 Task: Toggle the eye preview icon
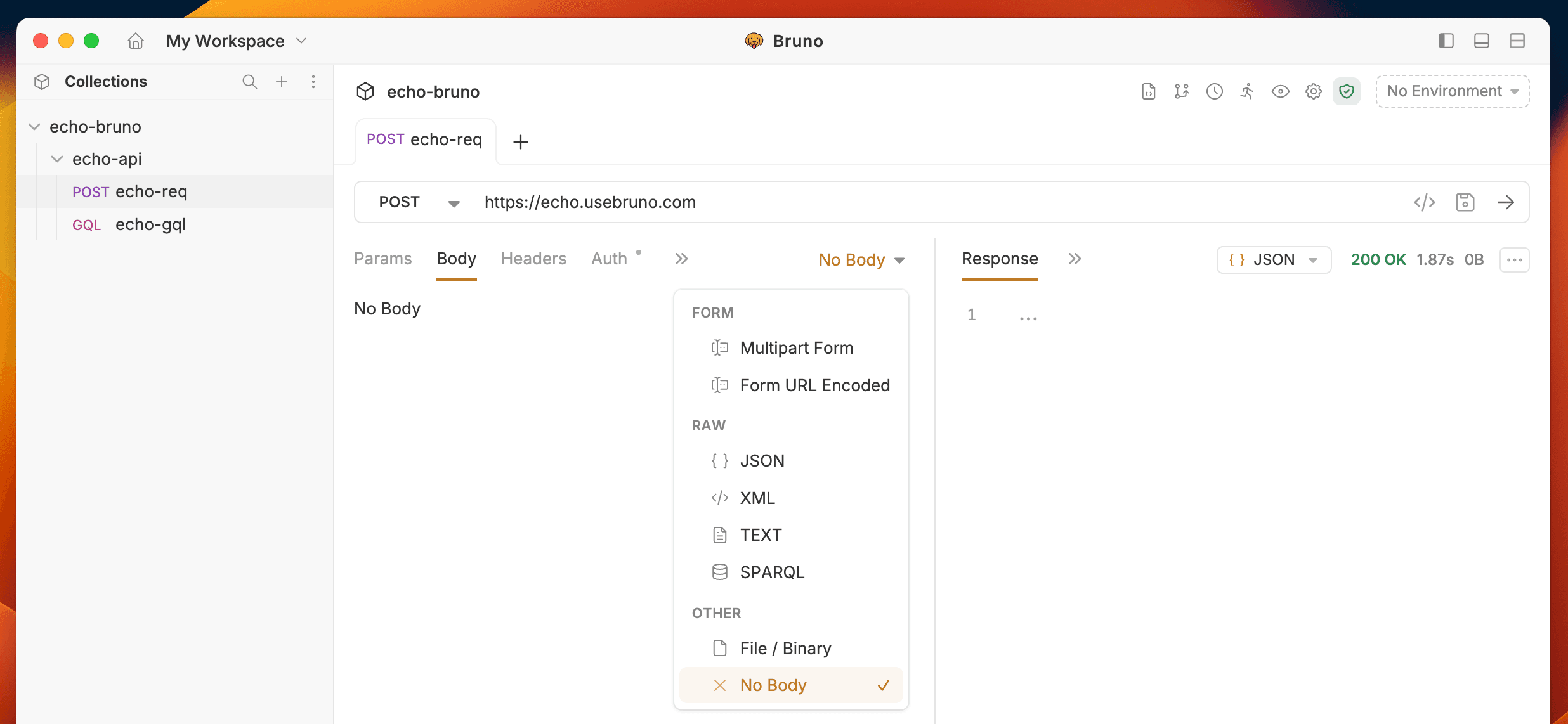pyautogui.click(x=1280, y=91)
